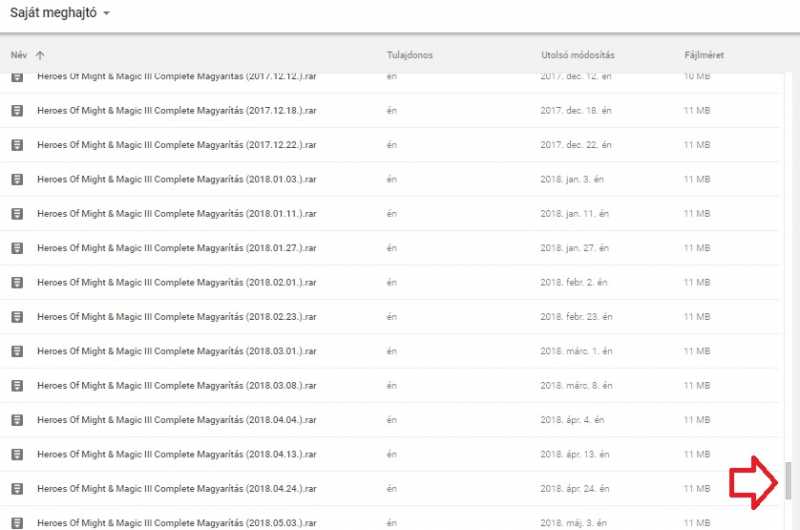Image resolution: width=800 pixels, height=530 pixels.
Task: Click the date 2018. ápr. 13. én
Action: 574,454
